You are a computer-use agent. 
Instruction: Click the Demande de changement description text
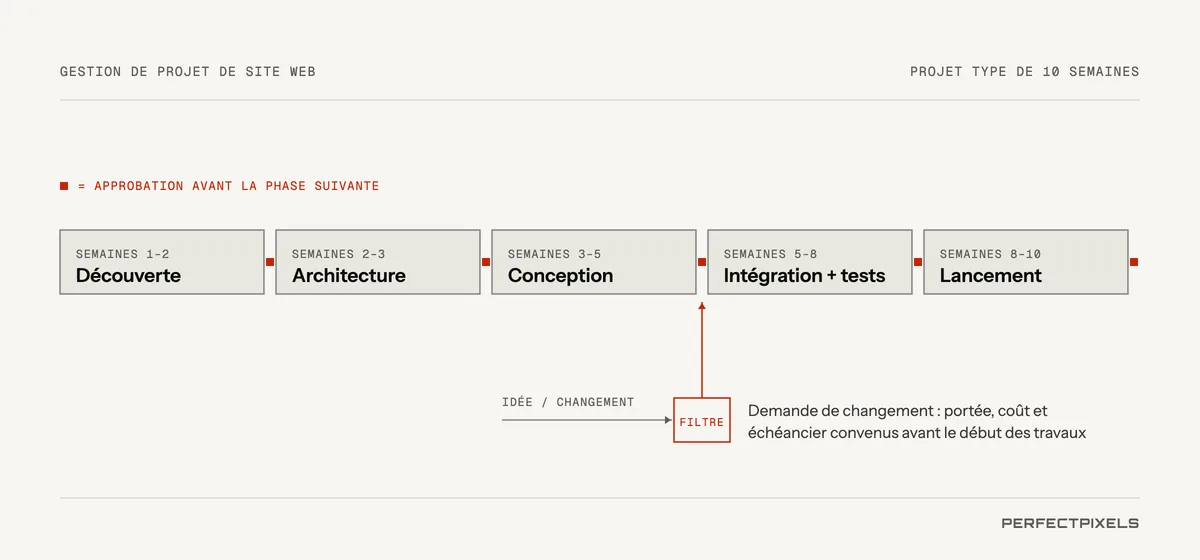click(x=917, y=422)
